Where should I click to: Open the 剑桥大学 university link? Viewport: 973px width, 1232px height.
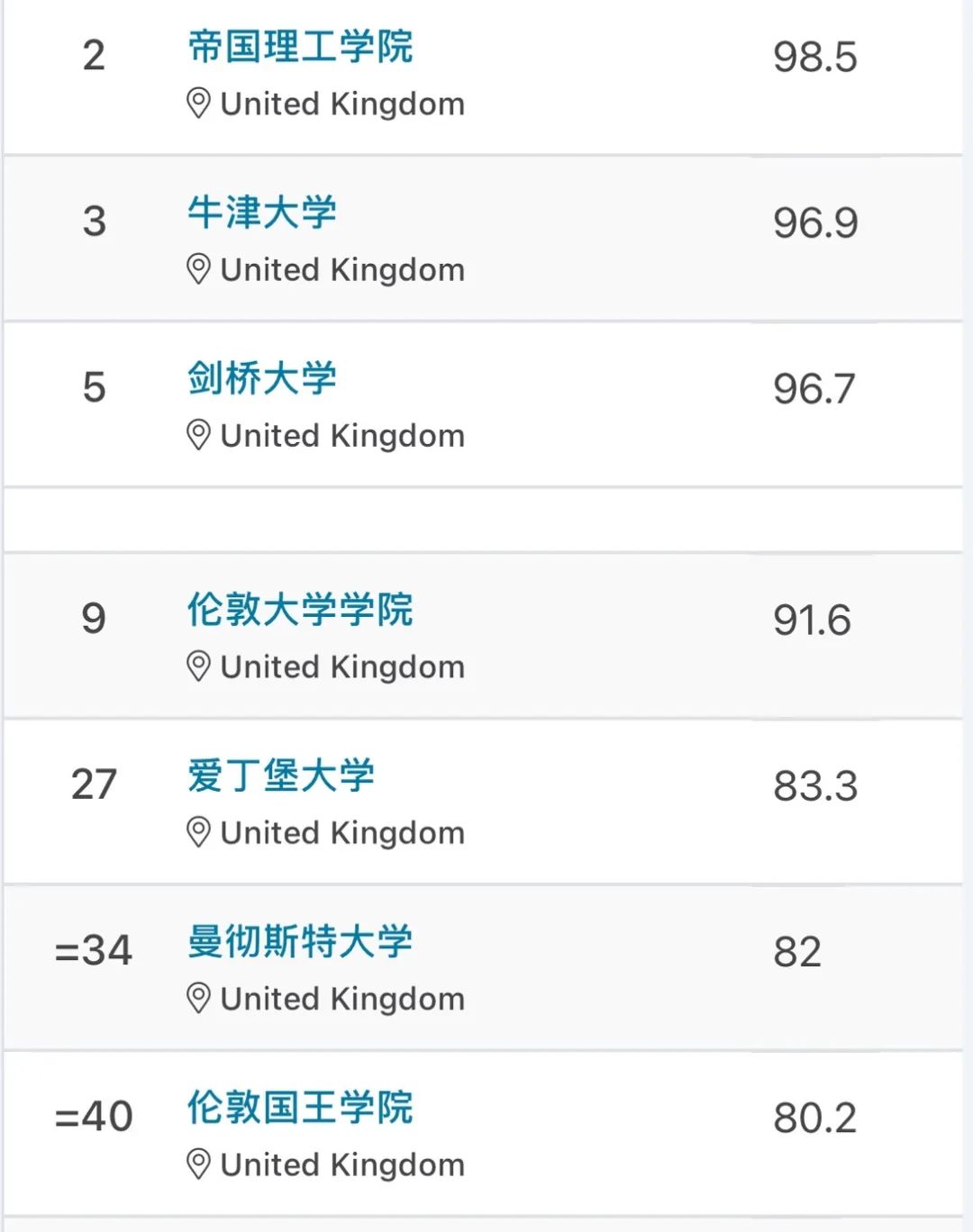[x=262, y=378]
